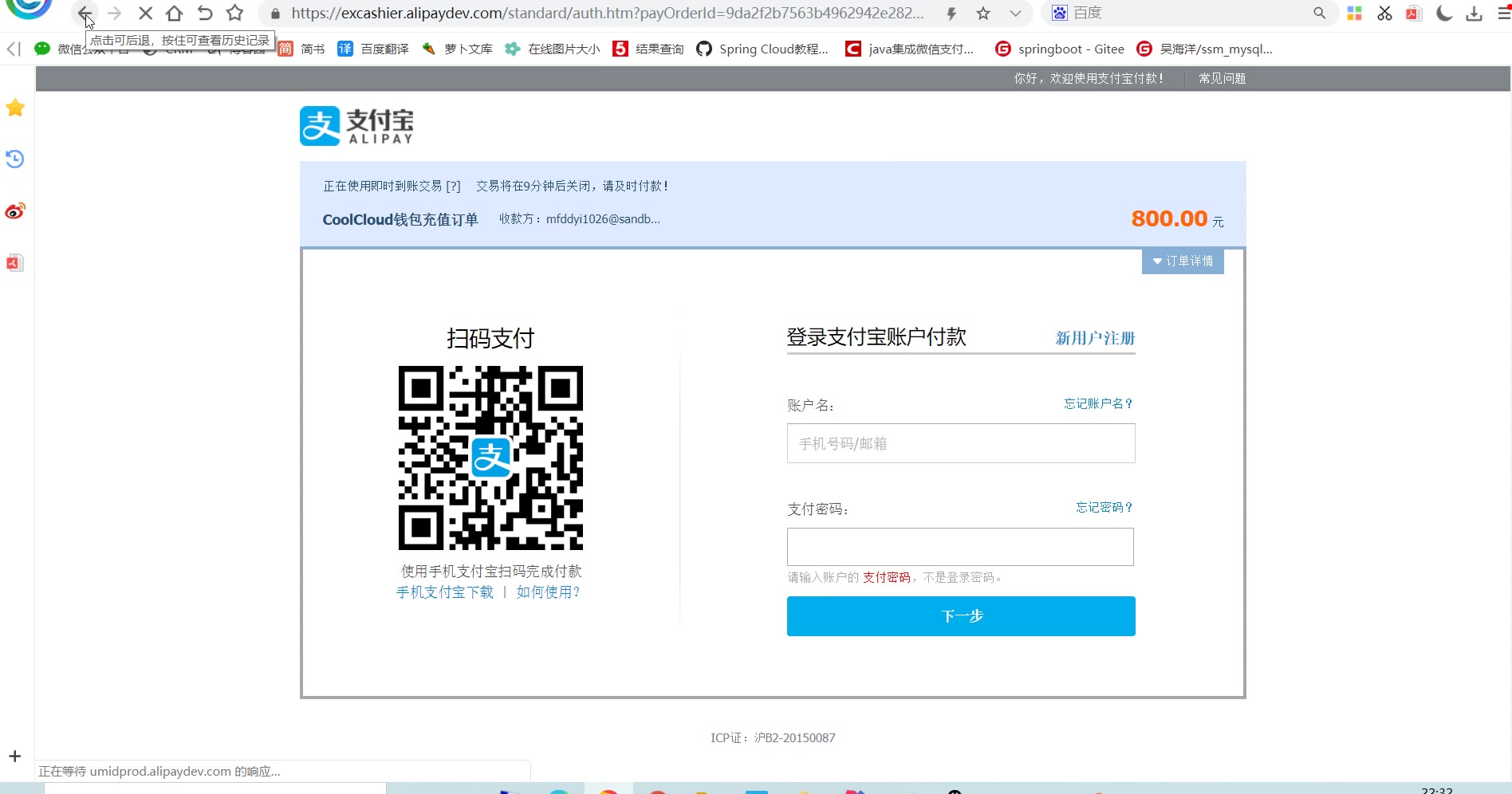This screenshot has height=794, width=1512.
Task: Click the Weibo icon in sidebar
Action: 15,211
